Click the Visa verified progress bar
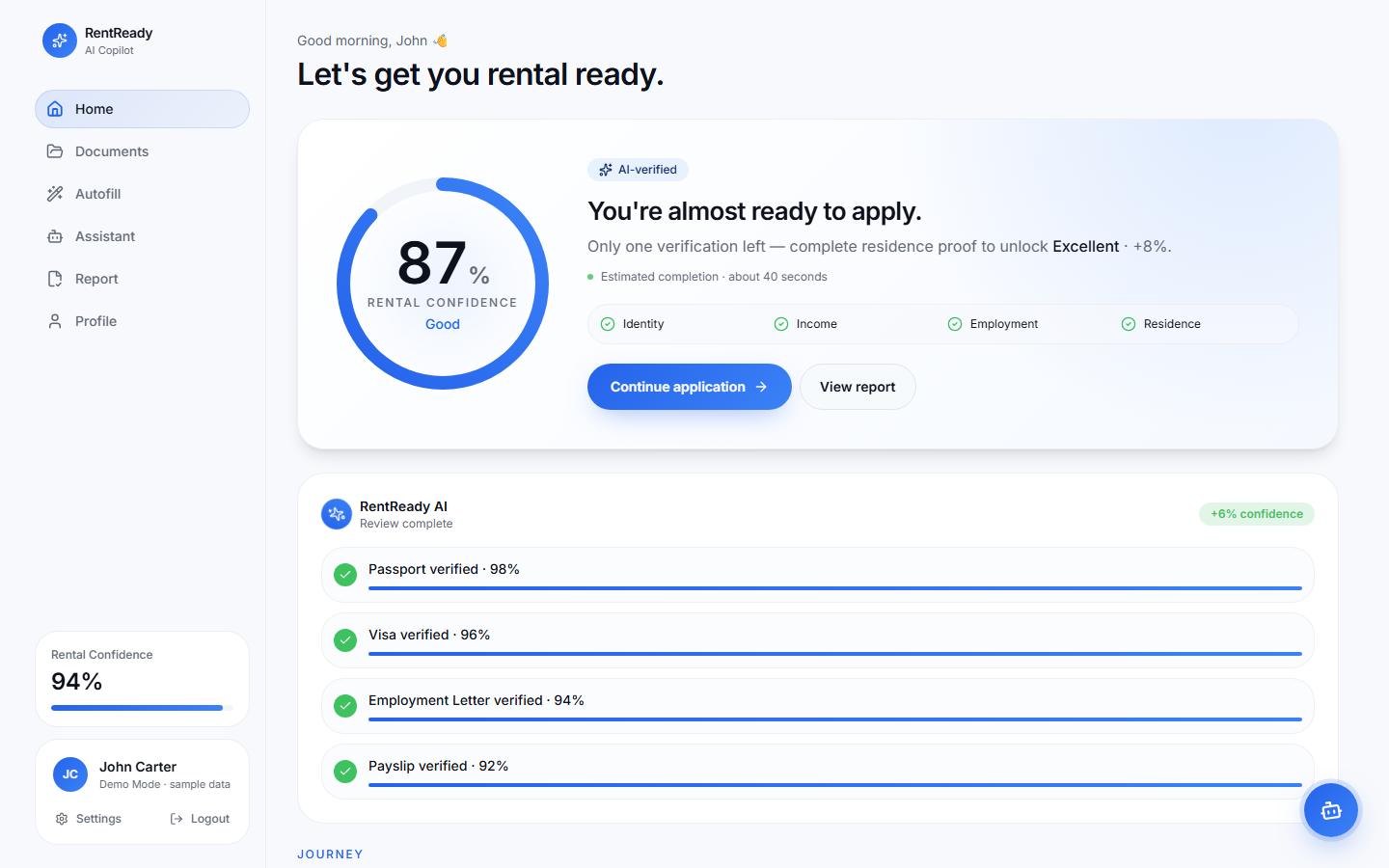Screen dimensions: 1389x868 pyautogui.click(x=835, y=654)
